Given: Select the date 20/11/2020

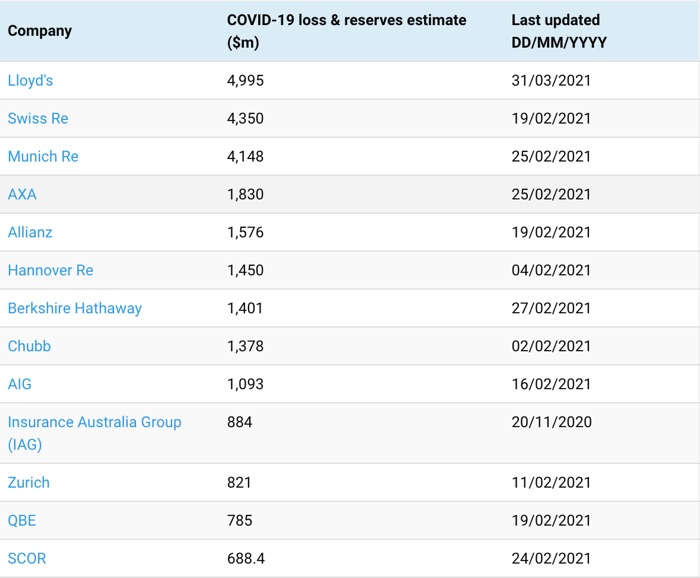Looking at the screenshot, I should coord(551,422).
